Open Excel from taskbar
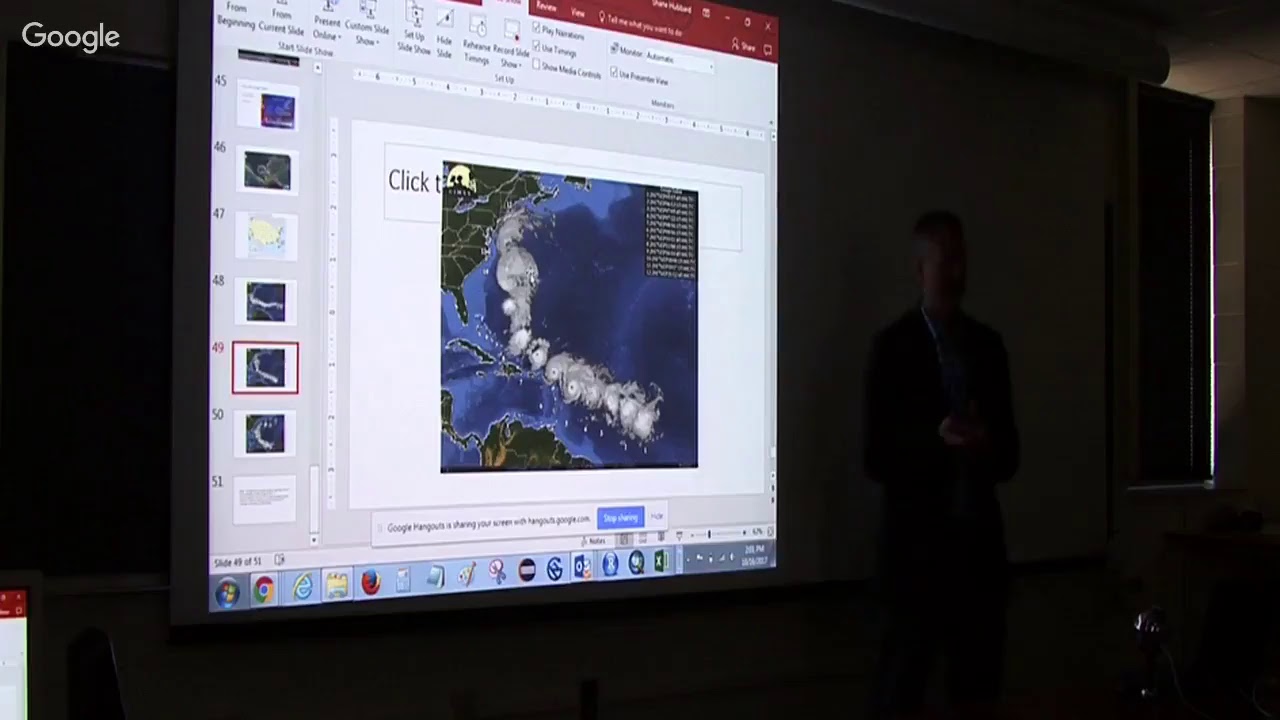The width and height of the screenshot is (1280, 720). click(661, 561)
